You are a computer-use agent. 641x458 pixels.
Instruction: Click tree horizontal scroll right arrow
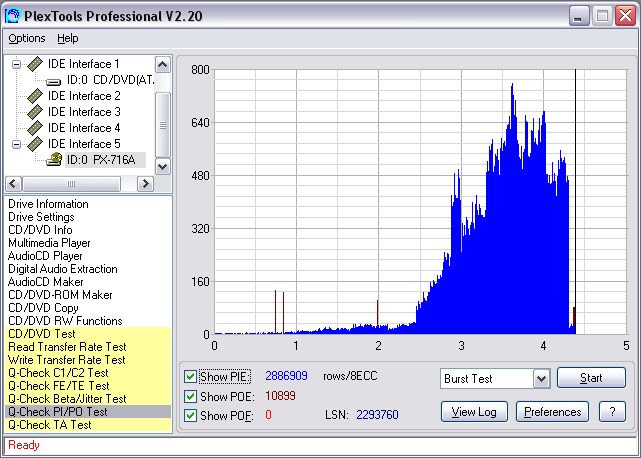point(146,184)
